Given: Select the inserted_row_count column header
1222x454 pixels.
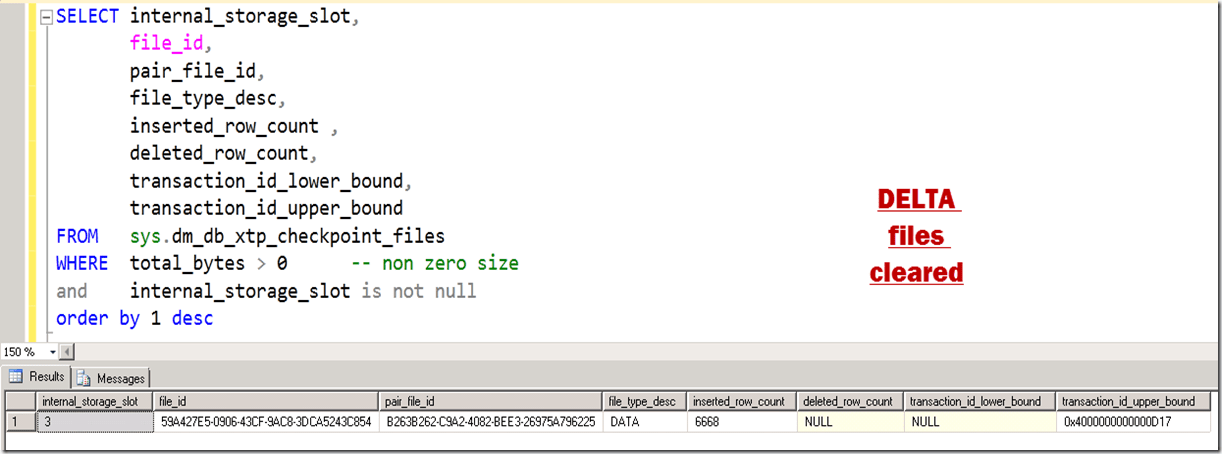Looking at the screenshot, I should tap(740, 401).
